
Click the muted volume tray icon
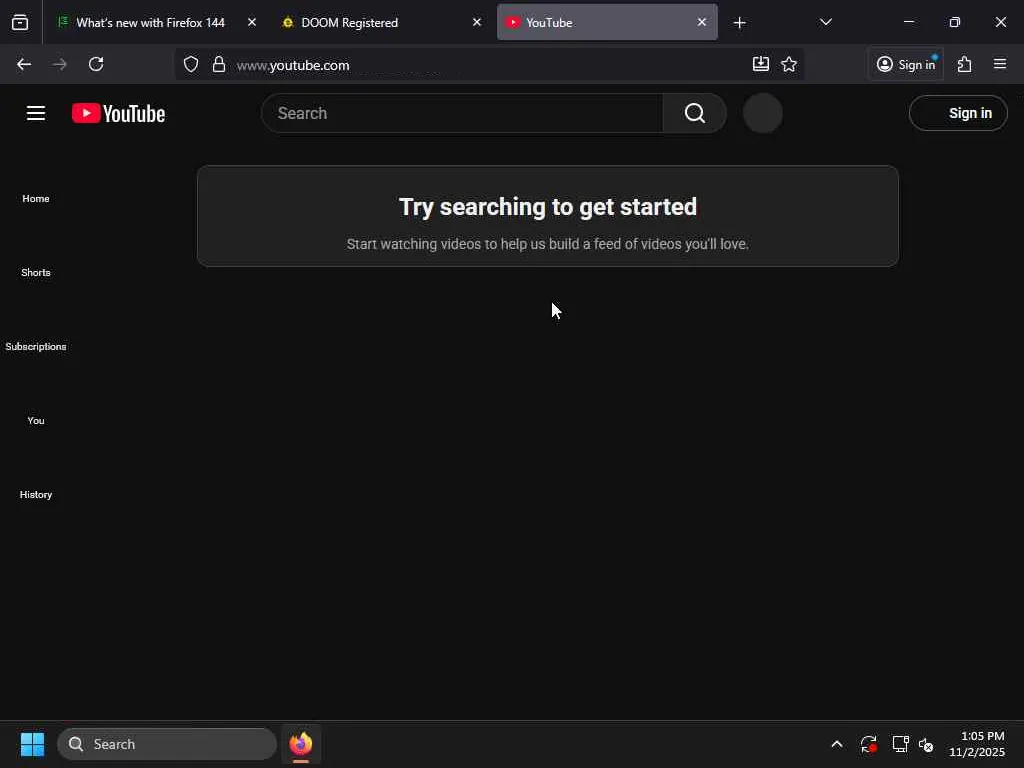pos(926,744)
